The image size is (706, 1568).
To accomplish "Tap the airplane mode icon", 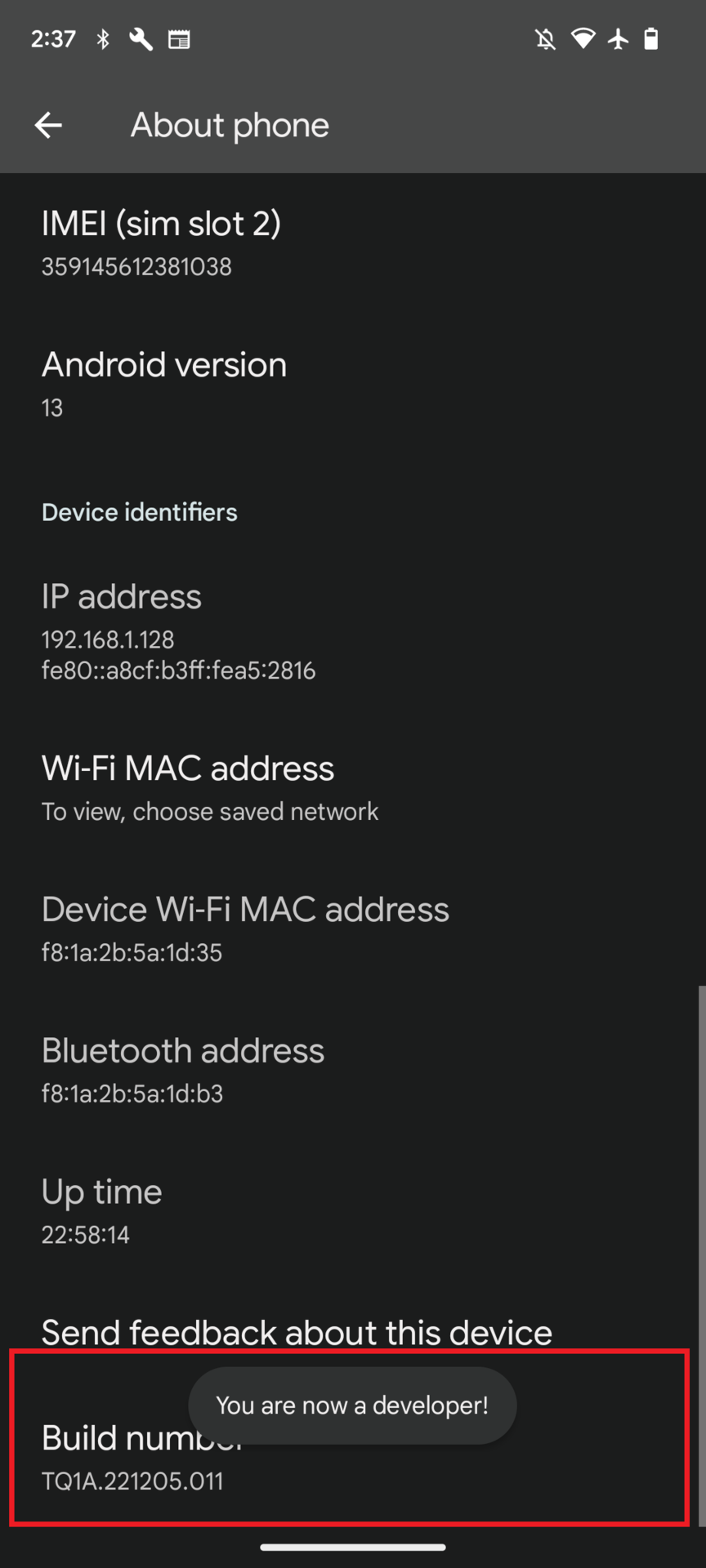I will [618, 38].
